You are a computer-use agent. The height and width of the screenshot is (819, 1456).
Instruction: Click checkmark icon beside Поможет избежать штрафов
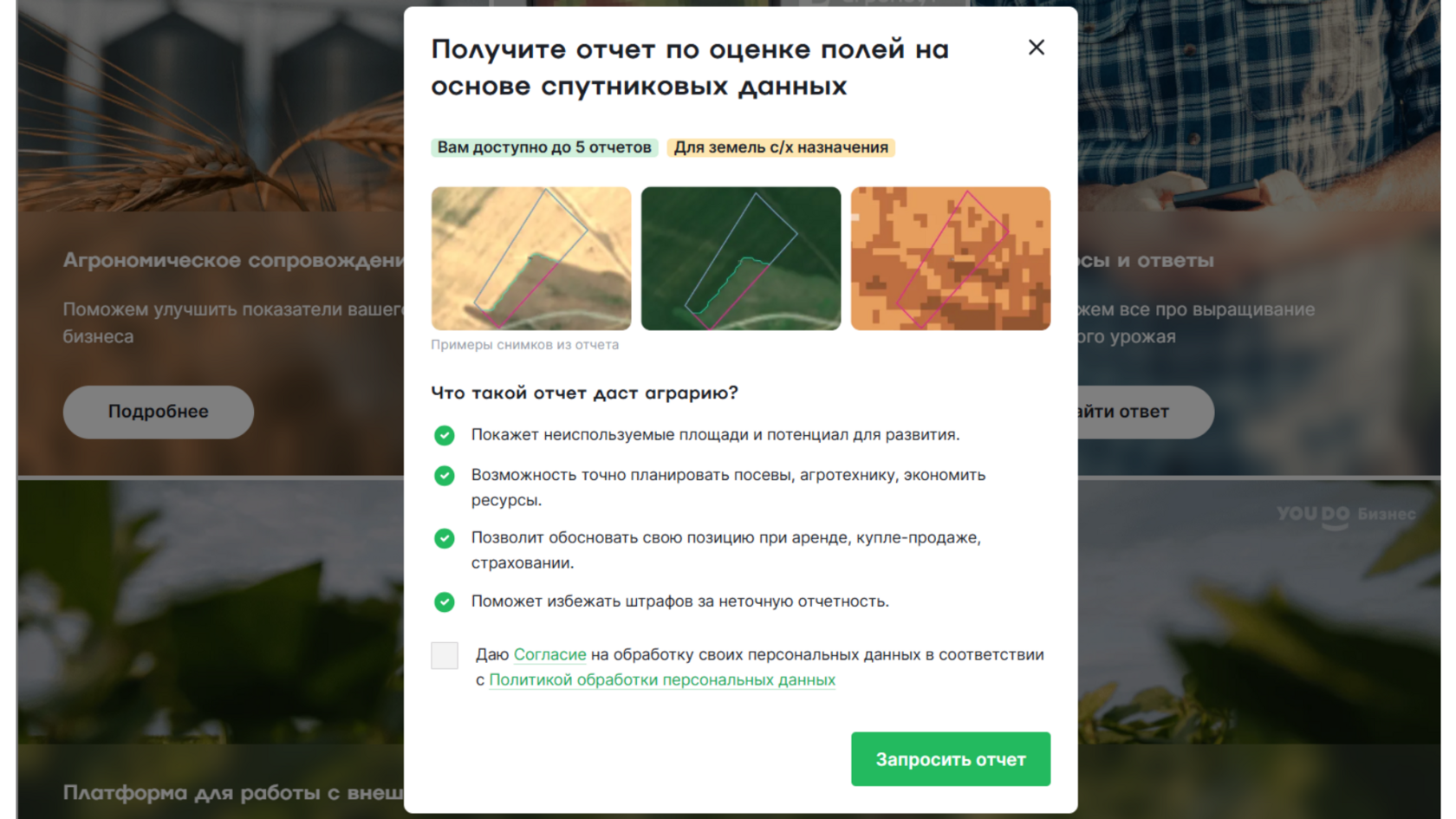[445, 601]
